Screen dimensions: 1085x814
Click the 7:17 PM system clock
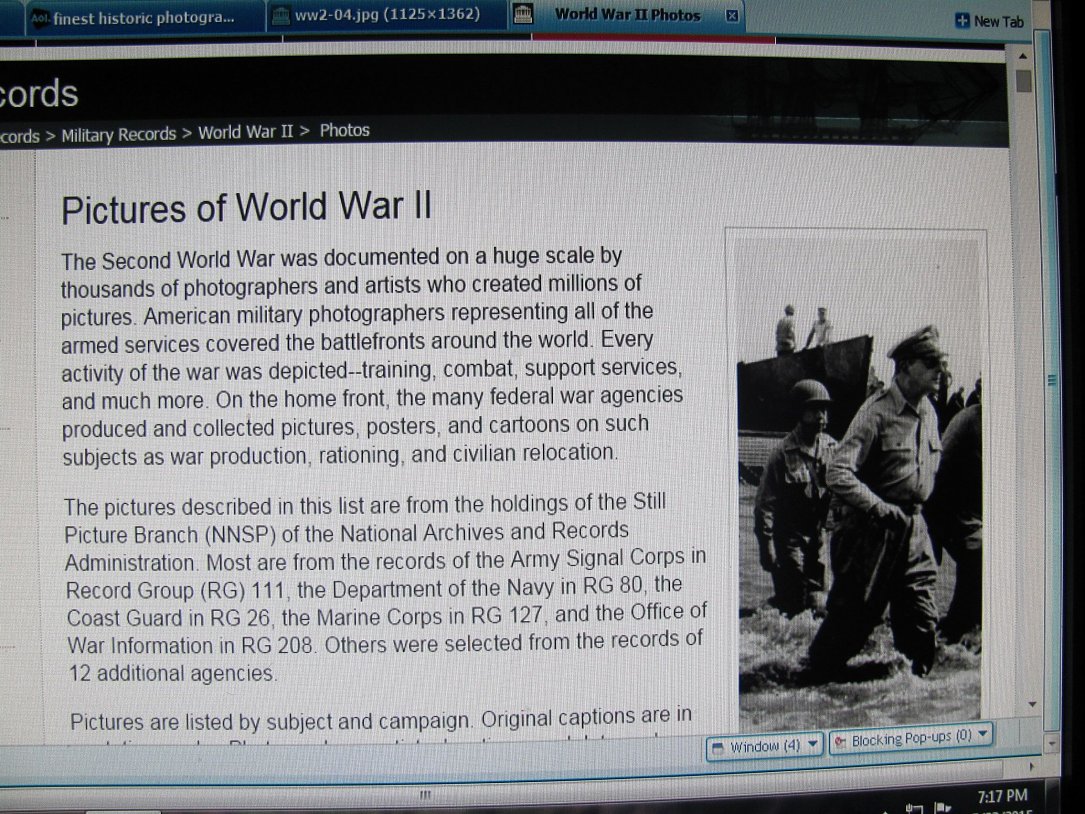(1002, 796)
